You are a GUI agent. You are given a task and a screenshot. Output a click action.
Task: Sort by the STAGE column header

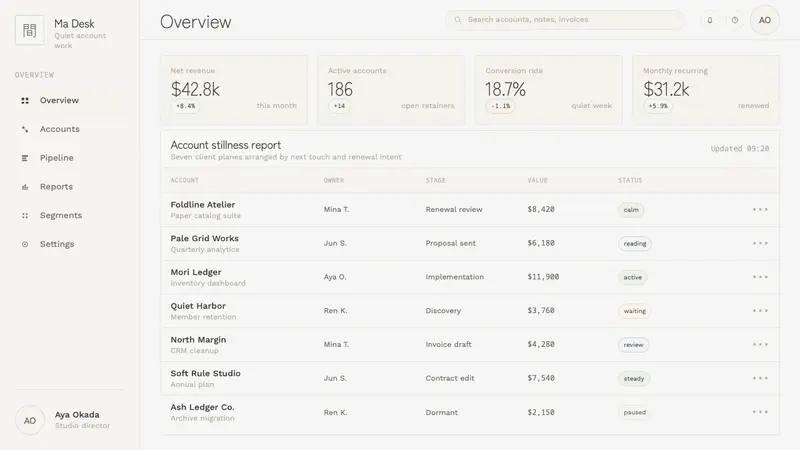(x=436, y=180)
